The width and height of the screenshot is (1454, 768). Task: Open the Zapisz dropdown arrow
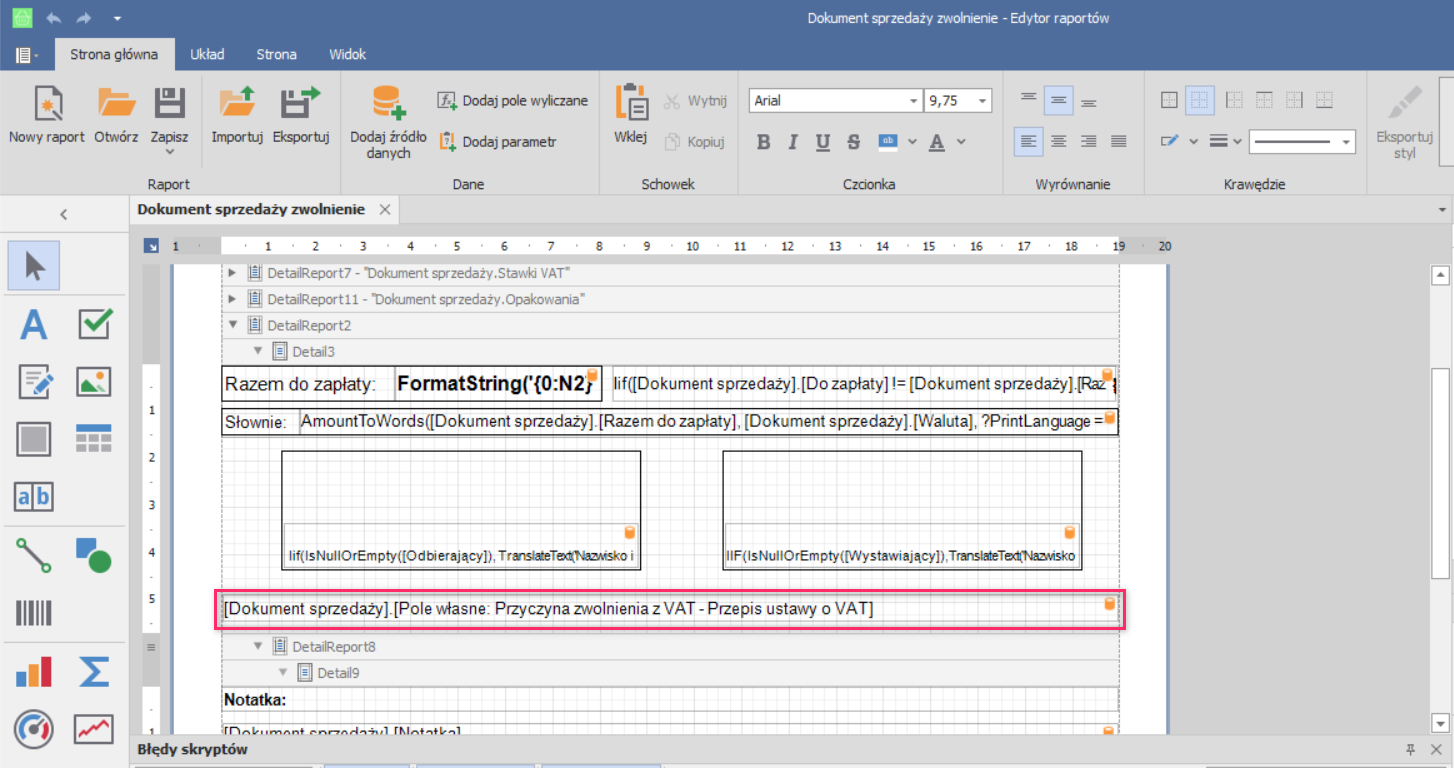pos(169,151)
